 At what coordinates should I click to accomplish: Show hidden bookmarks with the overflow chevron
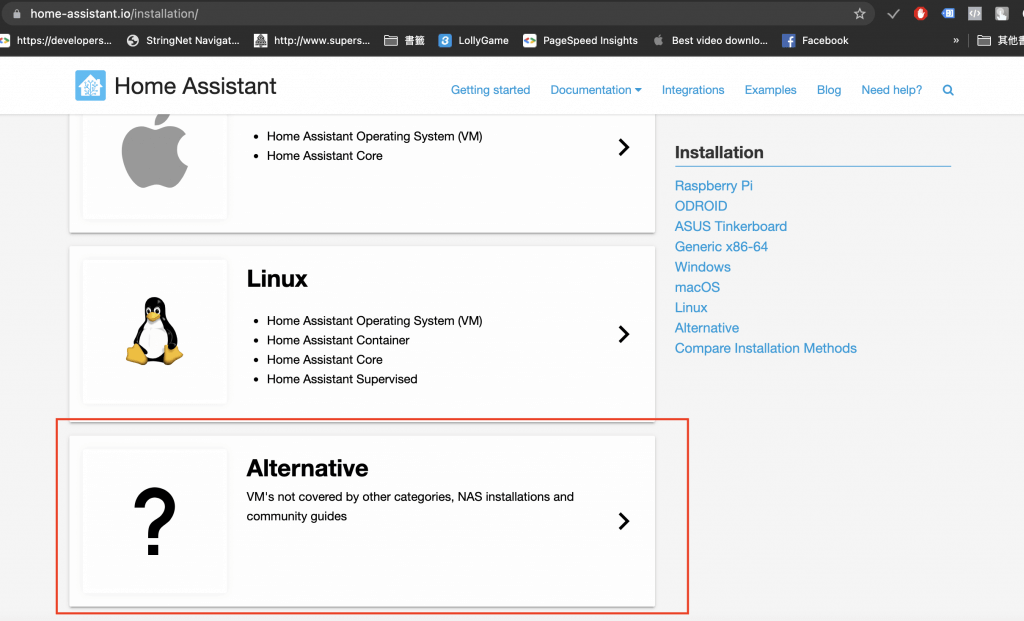click(x=956, y=41)
